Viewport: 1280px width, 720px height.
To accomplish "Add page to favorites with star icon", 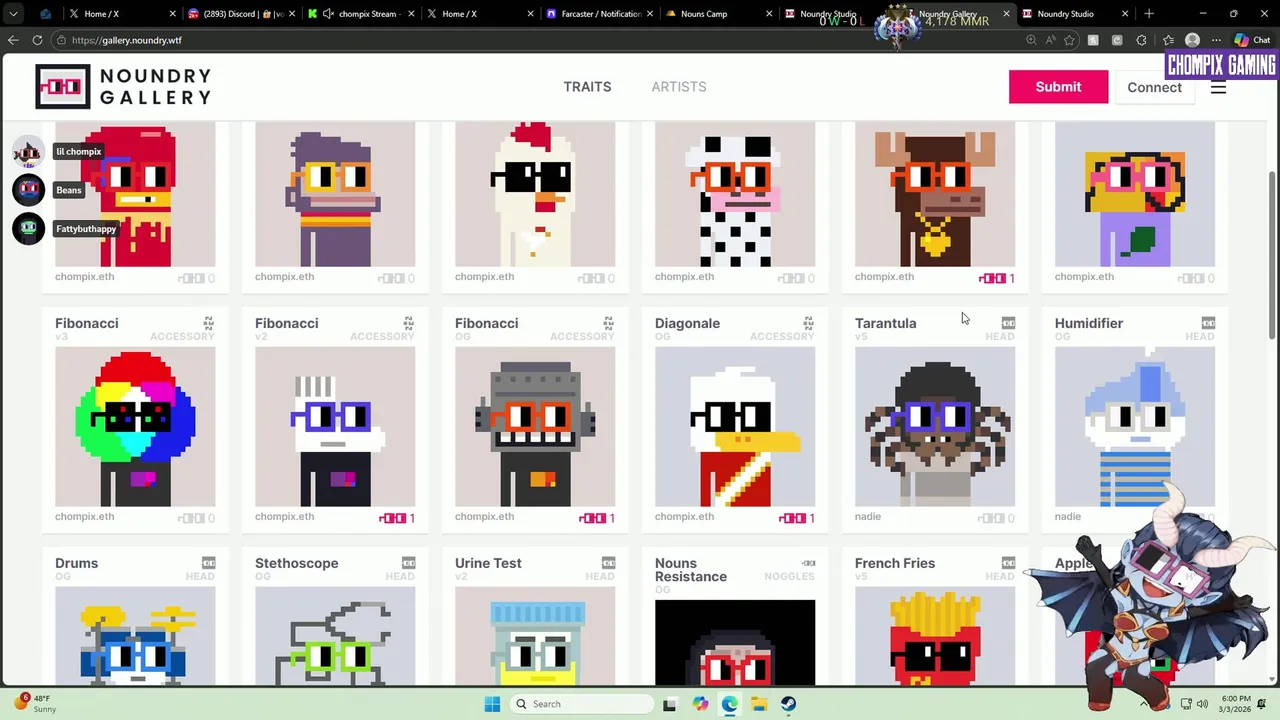I will [x=1070, y=40].
